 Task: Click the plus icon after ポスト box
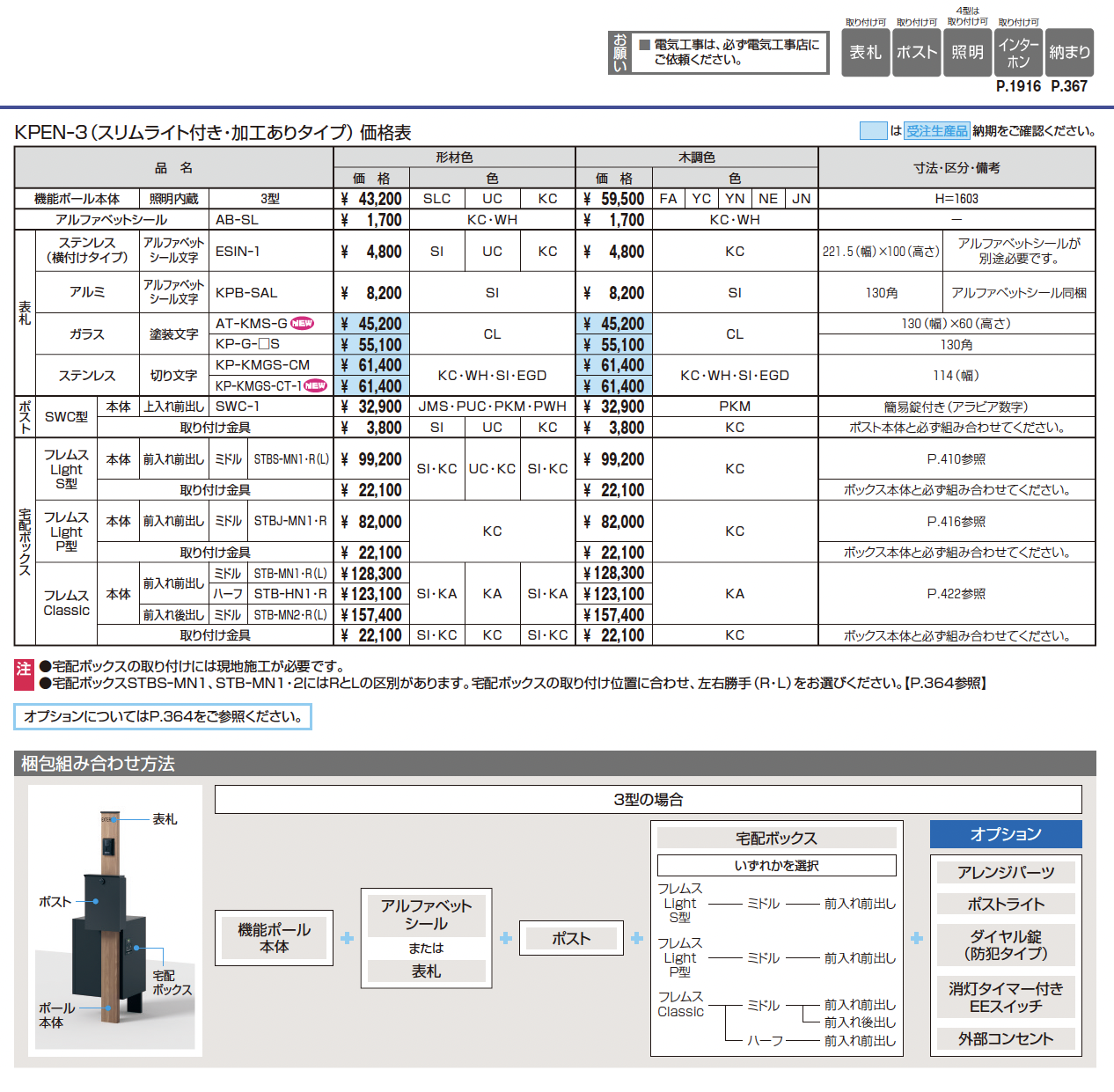coord(638,939)
